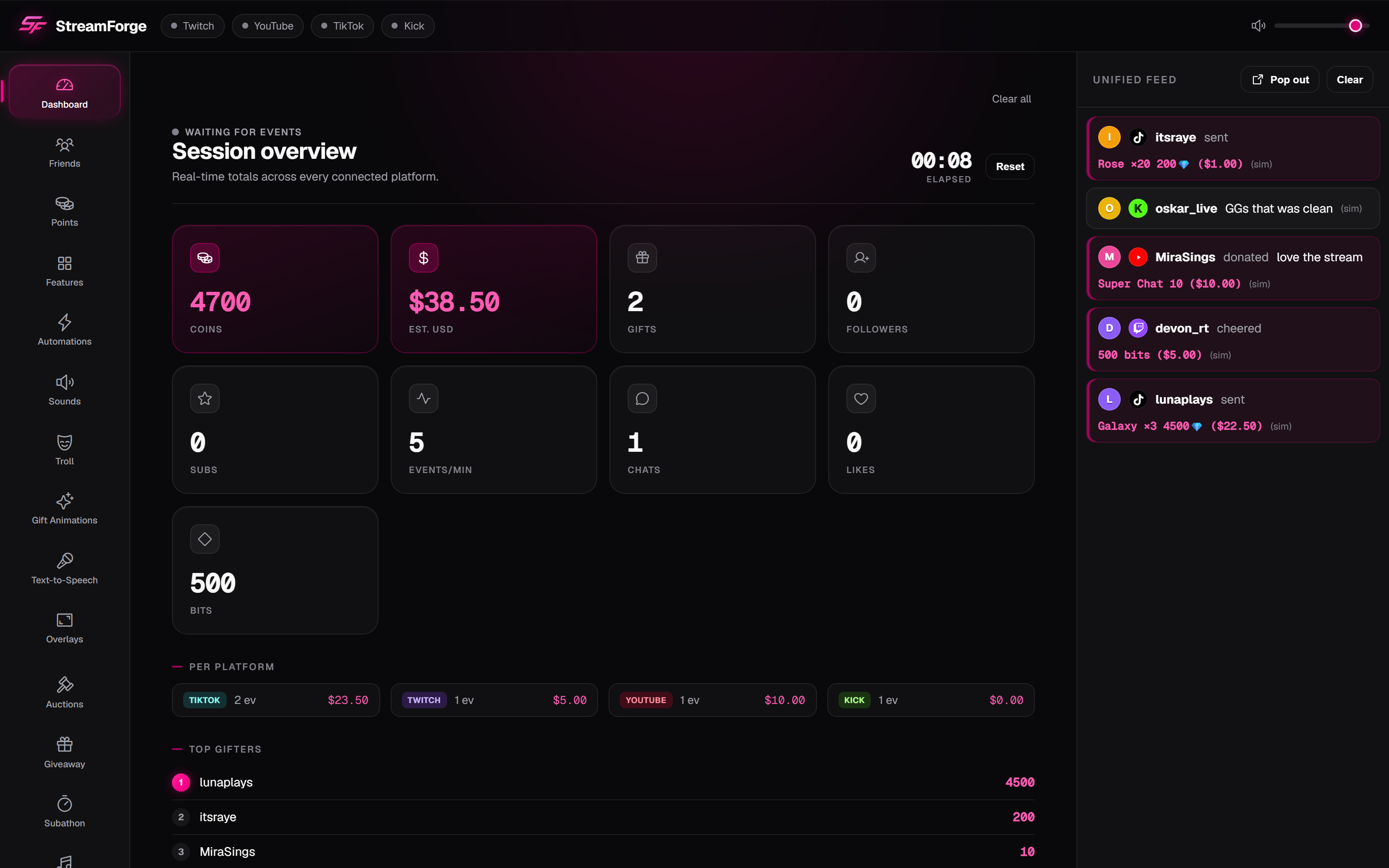1389x868 pixels.
Task: Click itsraye in top gifters list
Action: [603, 817]
